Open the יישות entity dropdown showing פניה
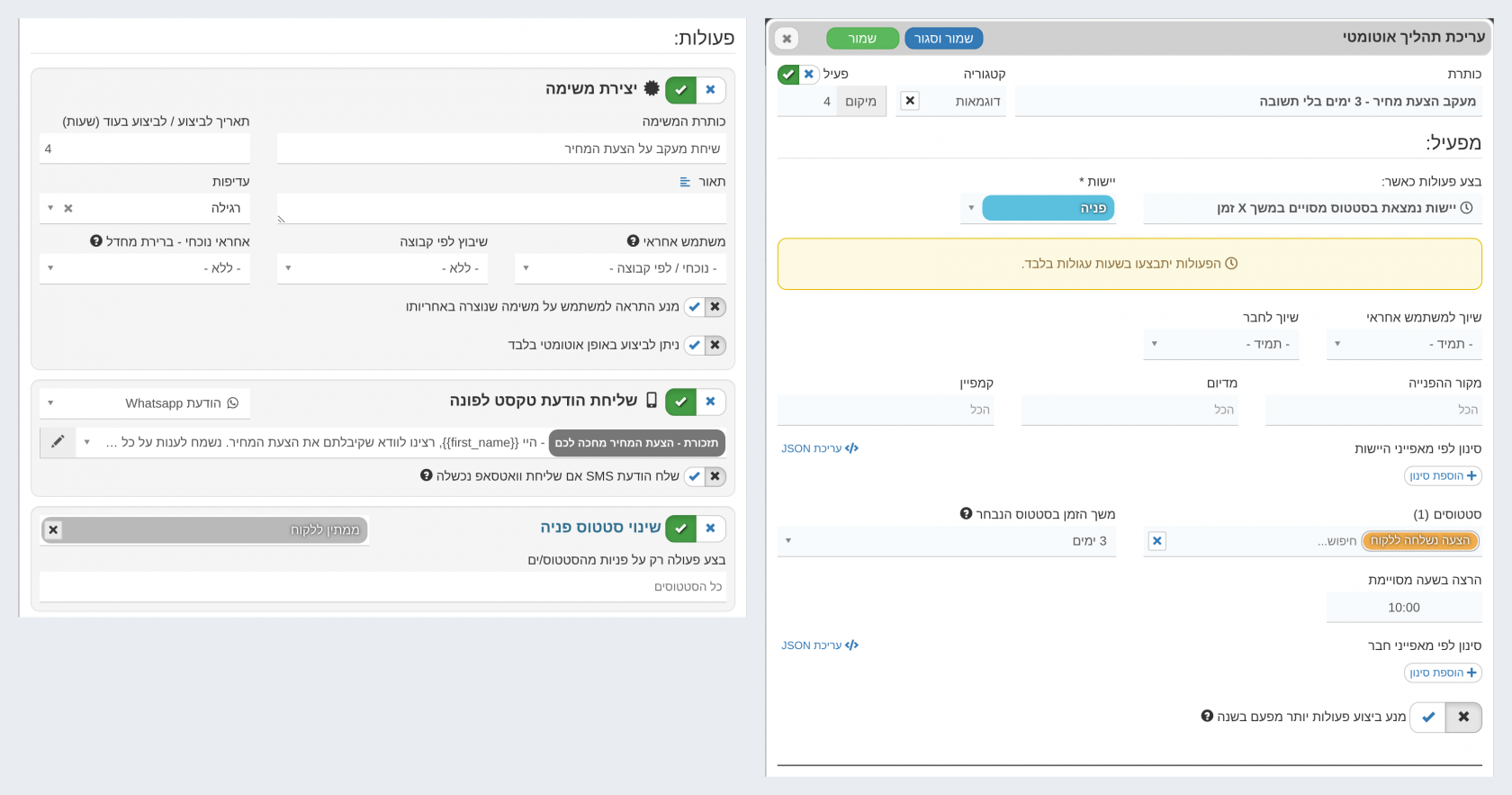This screenshot has width=1512, height=795. coord(1038,208)
